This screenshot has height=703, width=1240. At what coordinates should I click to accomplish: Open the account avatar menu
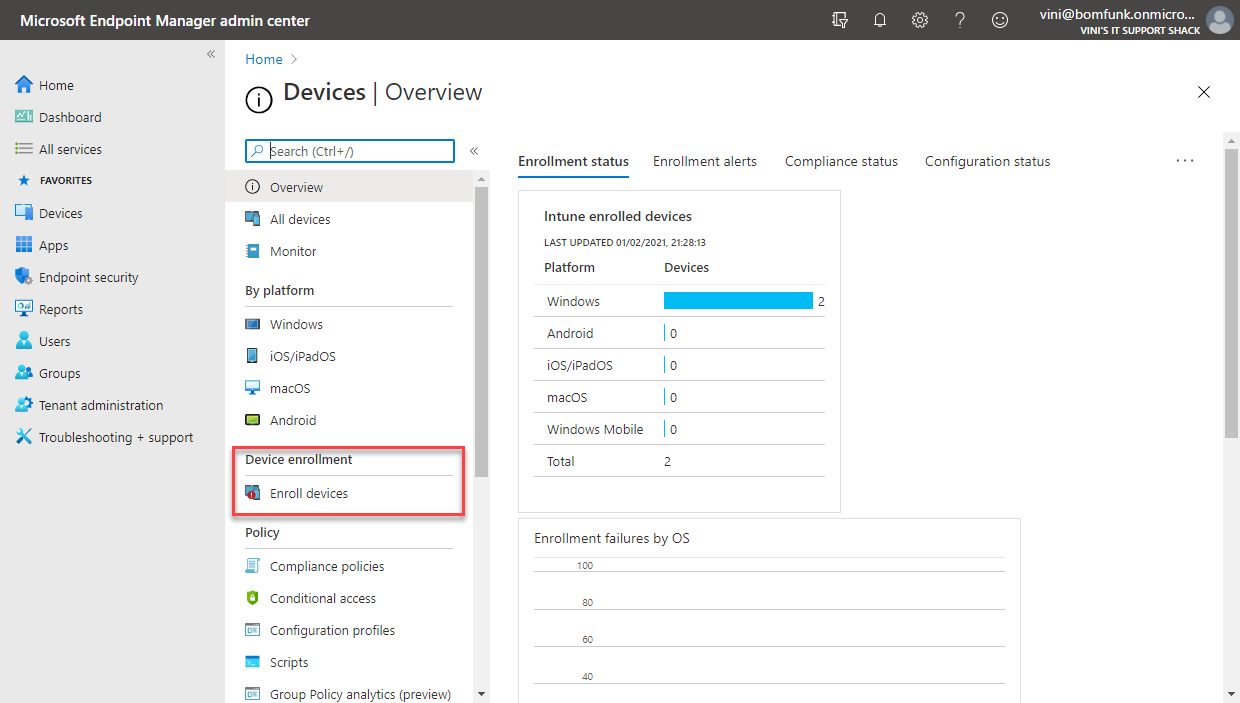[x=1219, y=20]
